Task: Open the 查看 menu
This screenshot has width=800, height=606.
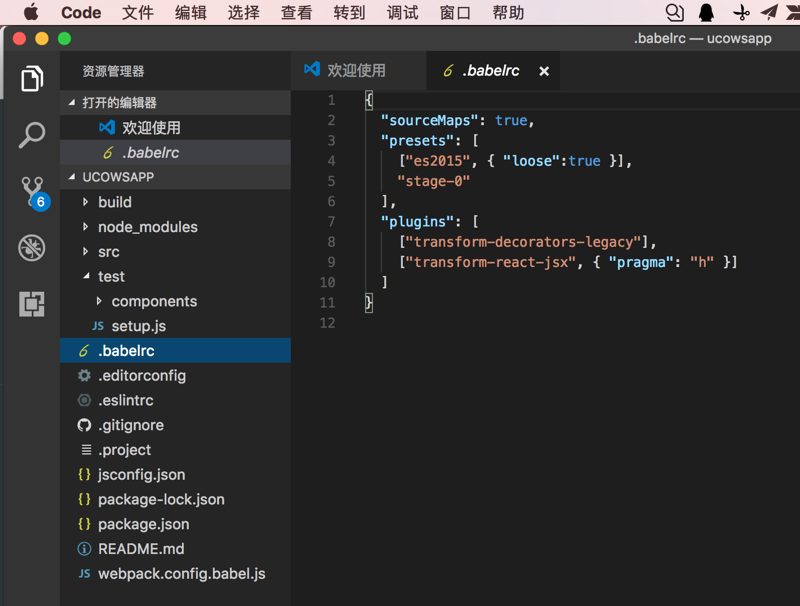Action: pyautogui.click(x=296, y=12)
